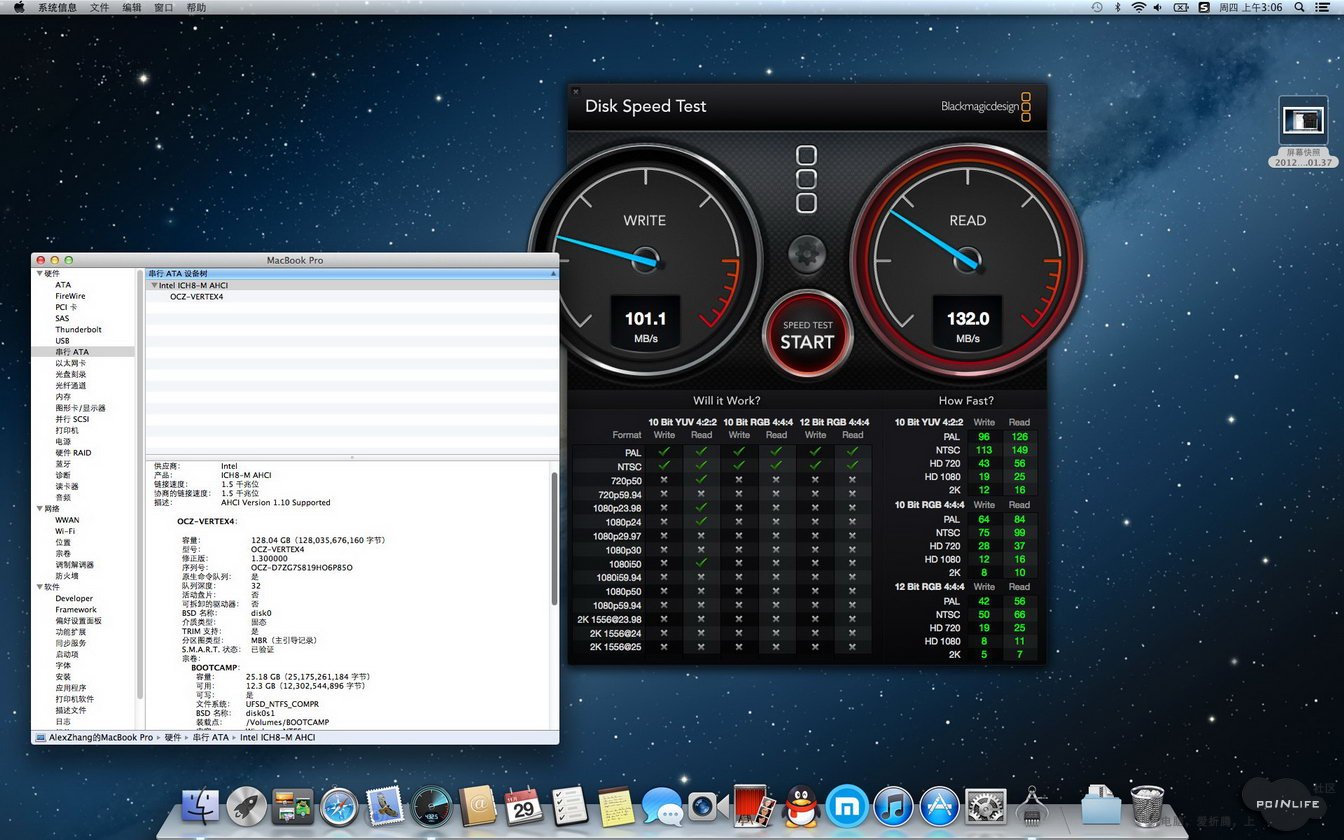
Task: Open the 窗口 menu
Action: click(164, 7)
